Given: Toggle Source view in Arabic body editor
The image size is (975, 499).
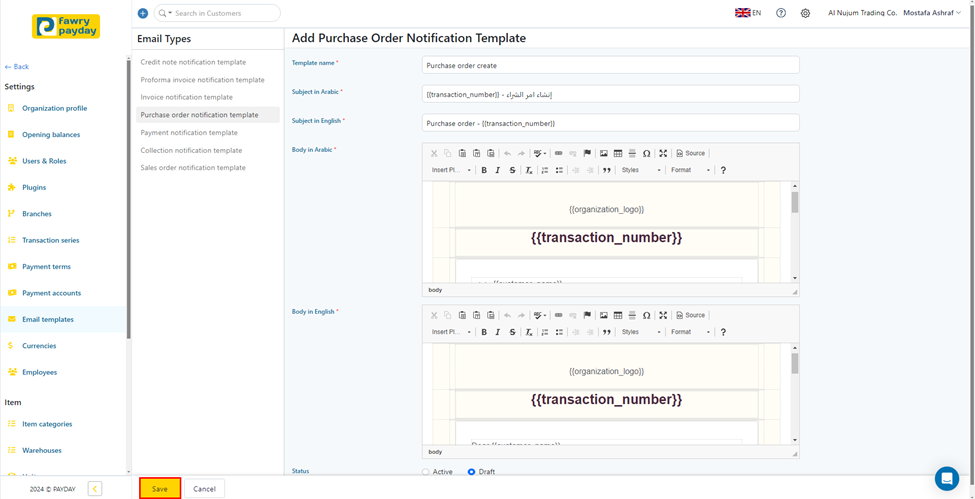Looking at the screenshot, I should pos(691,154).
